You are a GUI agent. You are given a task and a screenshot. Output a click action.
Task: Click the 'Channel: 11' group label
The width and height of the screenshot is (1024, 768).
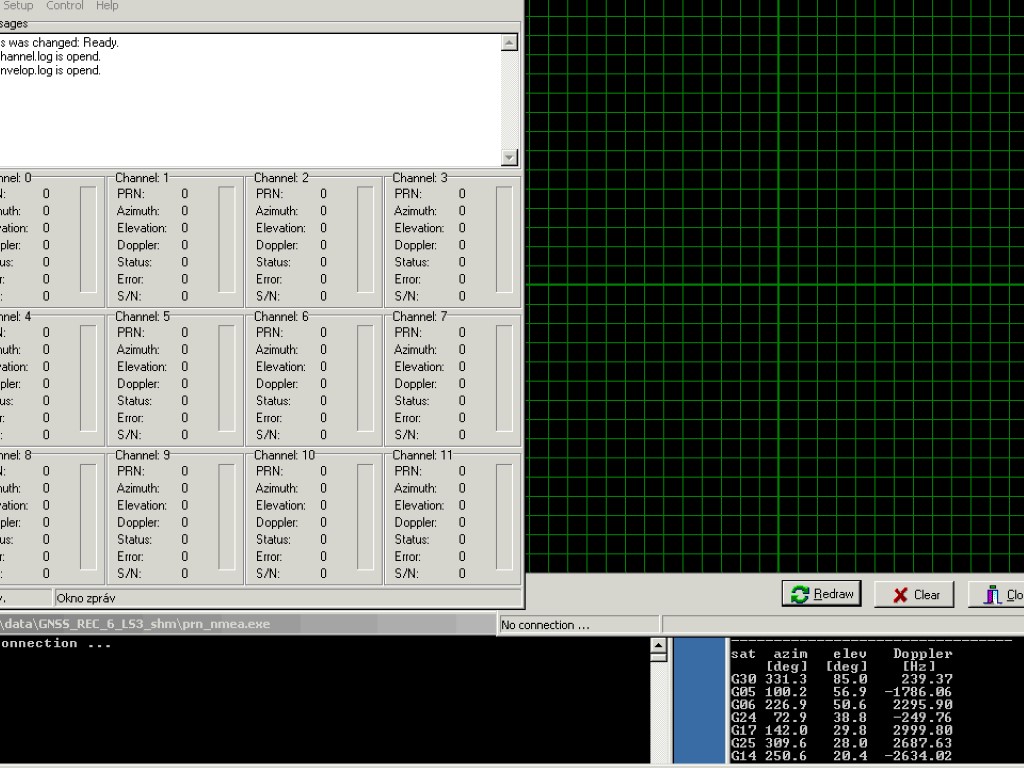pos(423,455)
